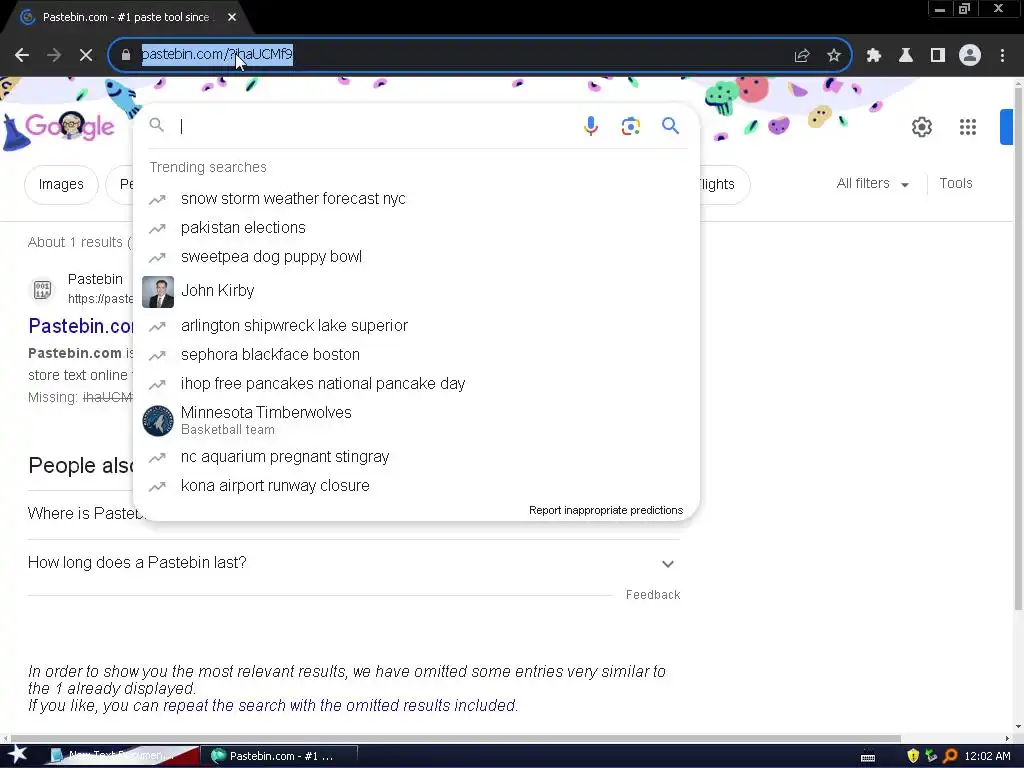The height and width of the screenshot is (768, 1024).
Task: Open Pastebin.com window in taskbar
Action: pos(280,756)
